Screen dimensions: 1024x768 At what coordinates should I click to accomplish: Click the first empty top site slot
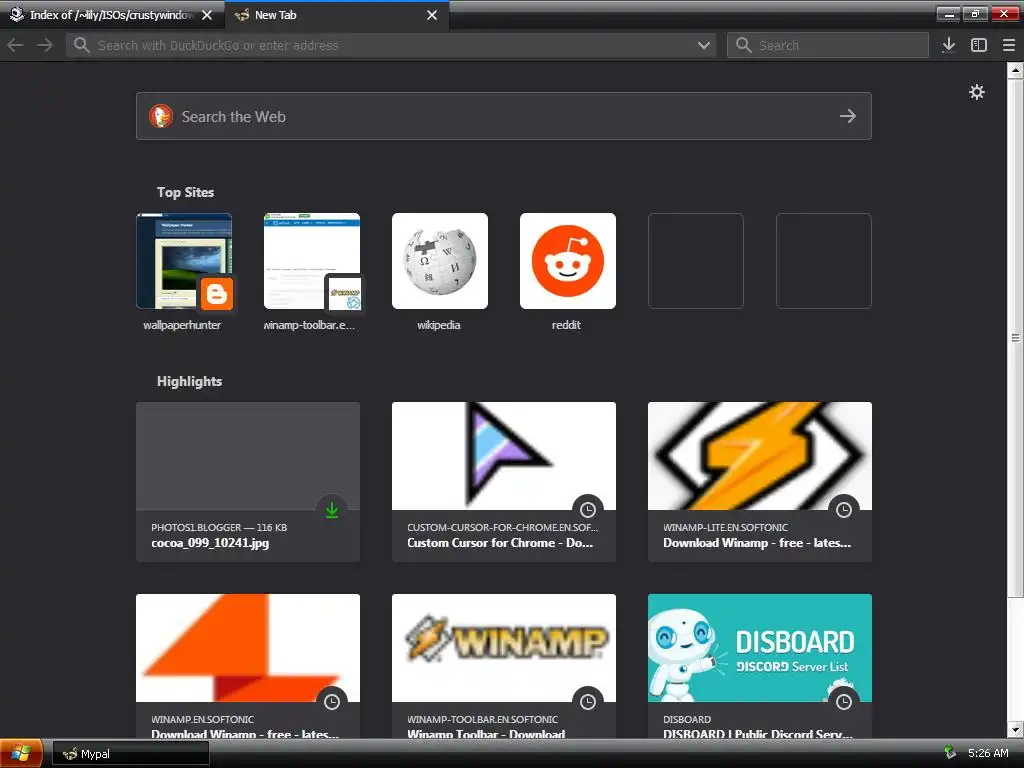(696, 261)
